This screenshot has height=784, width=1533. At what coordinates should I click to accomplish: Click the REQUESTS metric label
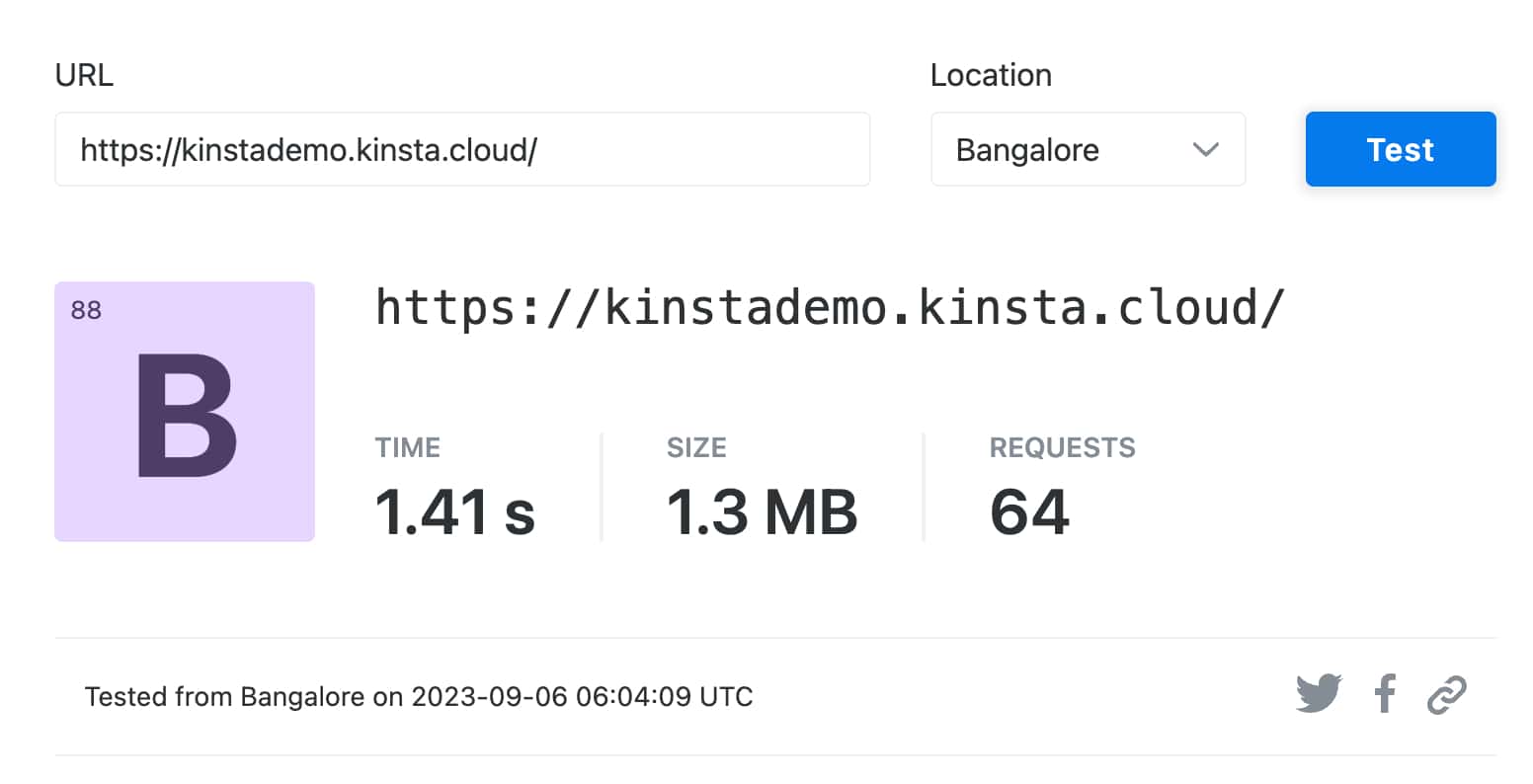click(1062, 447)
